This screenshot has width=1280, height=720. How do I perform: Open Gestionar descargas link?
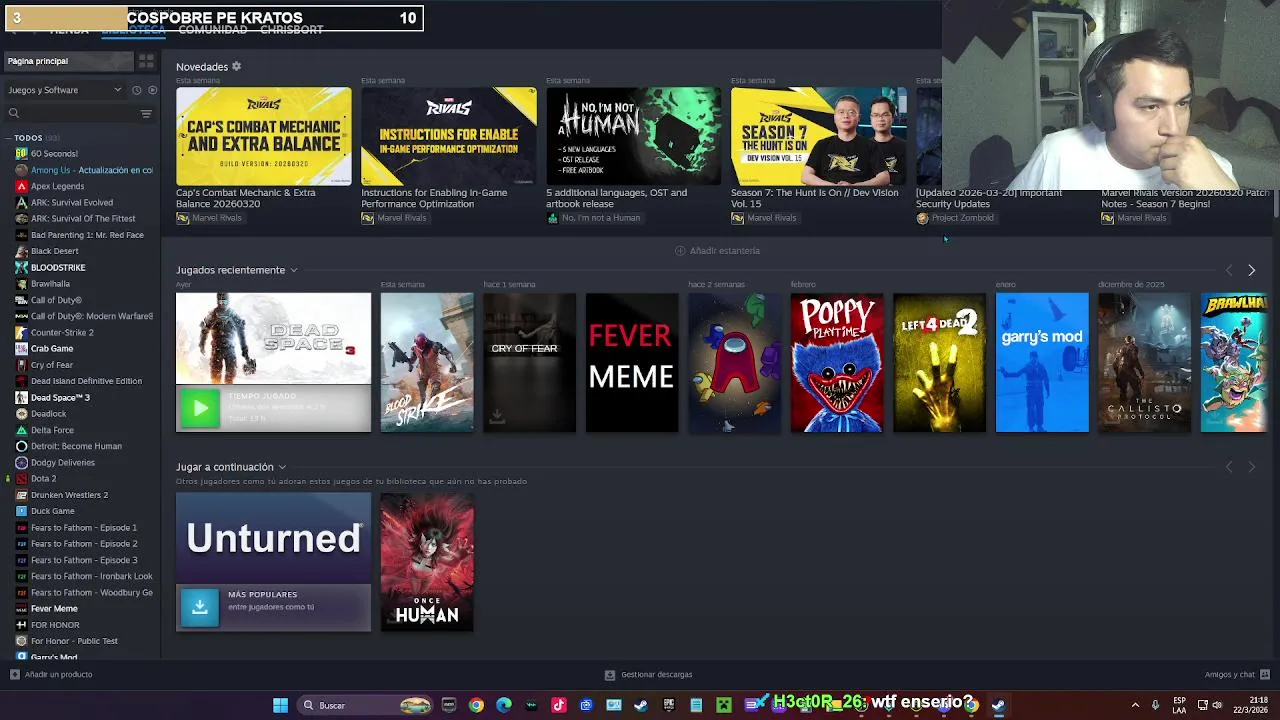(x=656, y=675)
